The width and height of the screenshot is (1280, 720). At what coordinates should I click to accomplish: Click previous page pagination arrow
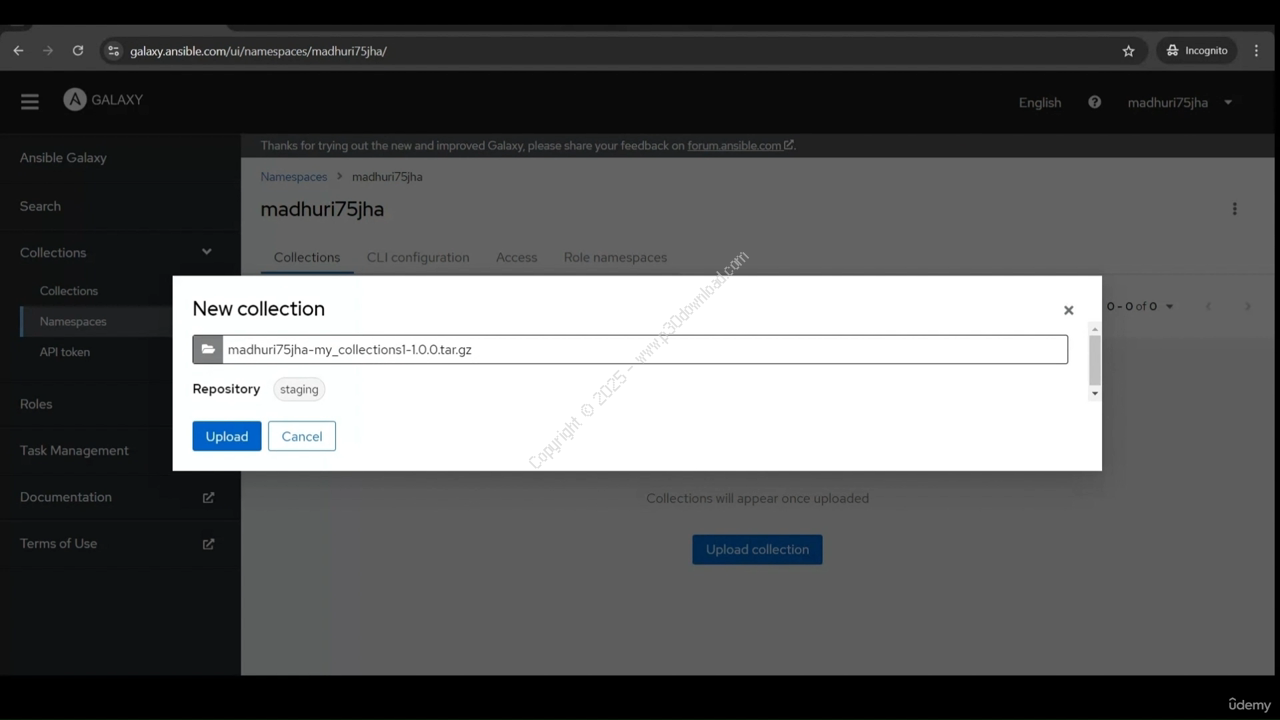[x=1208, y=306]
